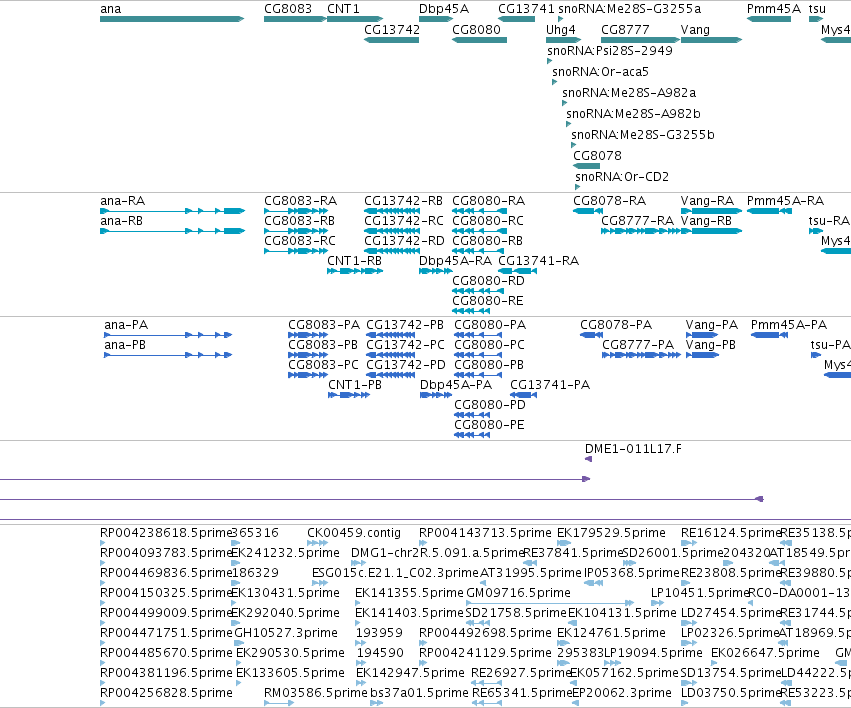
Task: Click the CG13742 gene label
Action: (392, 30)
